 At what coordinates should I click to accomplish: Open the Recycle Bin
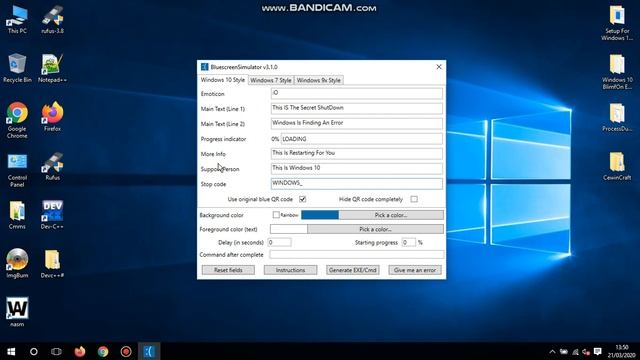[17, 68]
